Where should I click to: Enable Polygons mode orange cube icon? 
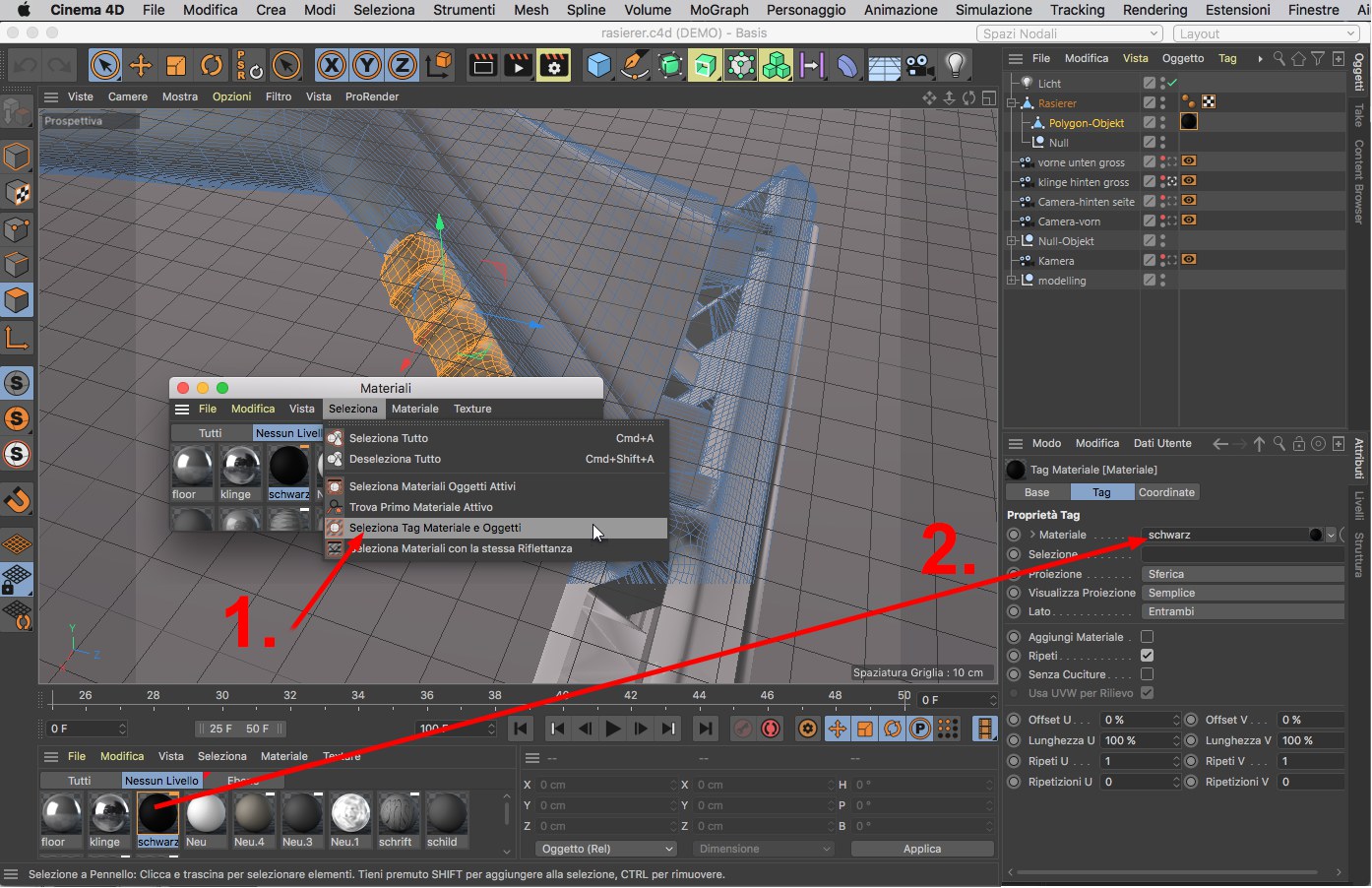17,300
